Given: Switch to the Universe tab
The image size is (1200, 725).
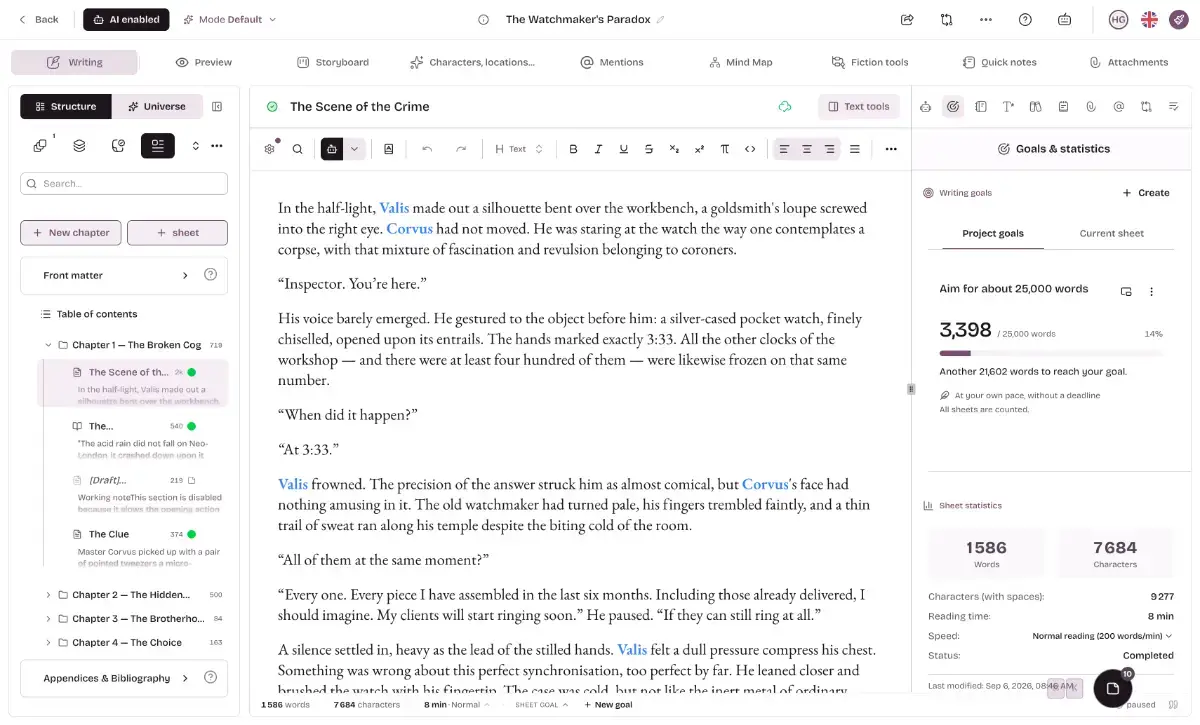Looking at the screenshot, I should [x=157, y=106].
